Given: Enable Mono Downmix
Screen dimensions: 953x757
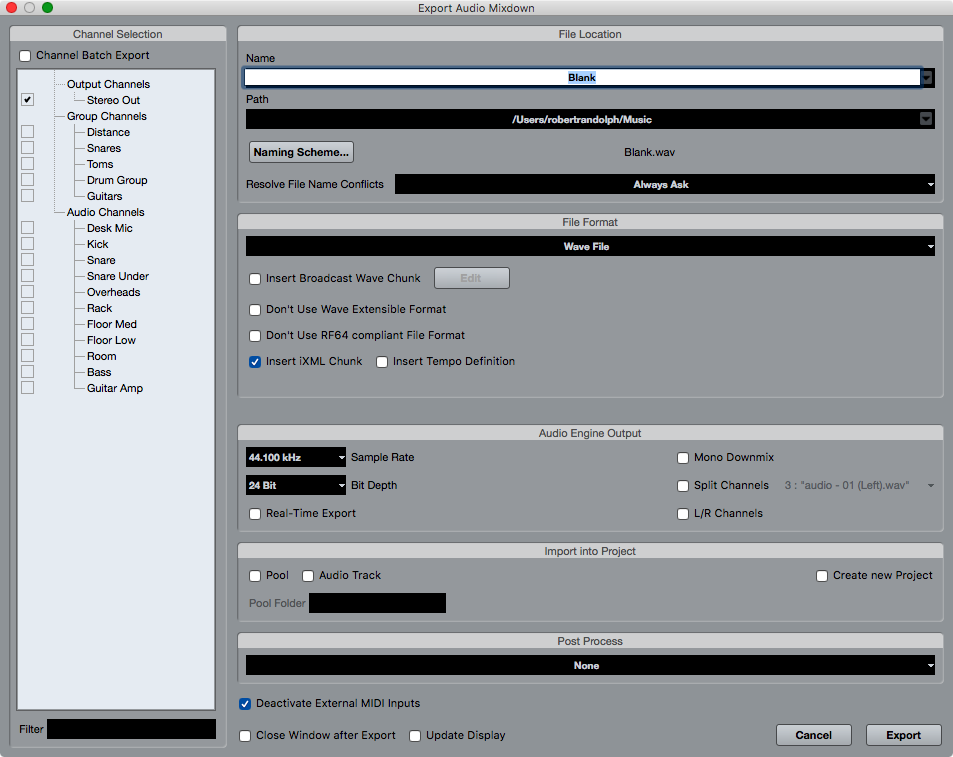Looking at the screenshot, I should (684, 457).
